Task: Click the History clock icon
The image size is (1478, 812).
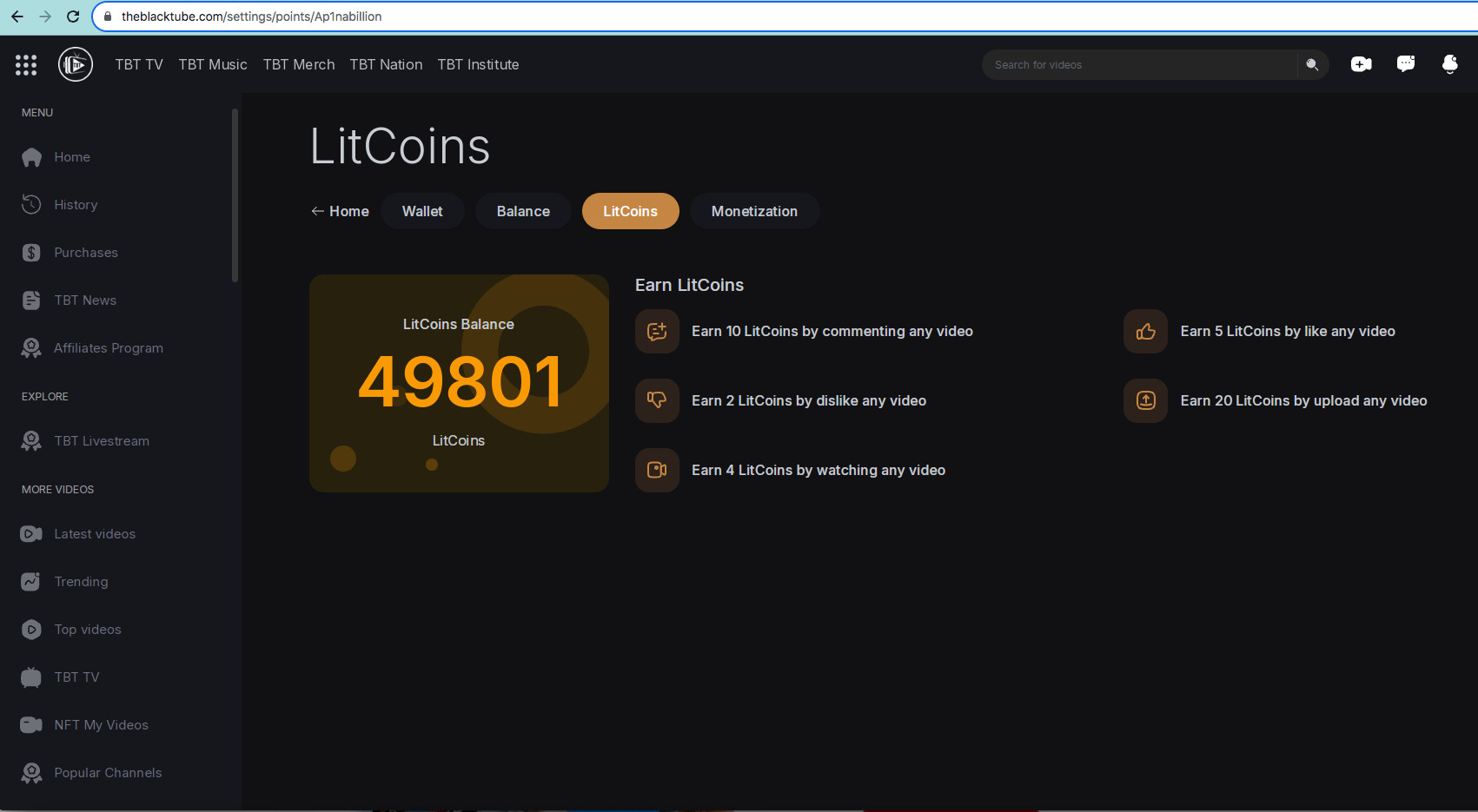Action: (x=31, y=205)
